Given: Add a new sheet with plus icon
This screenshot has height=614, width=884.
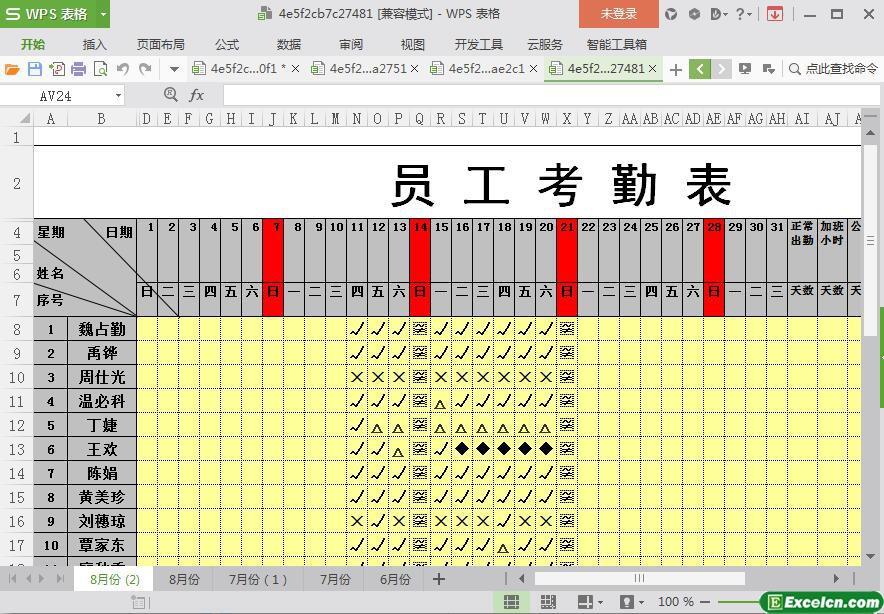Looking at the screenshot, I should (438, 579).
